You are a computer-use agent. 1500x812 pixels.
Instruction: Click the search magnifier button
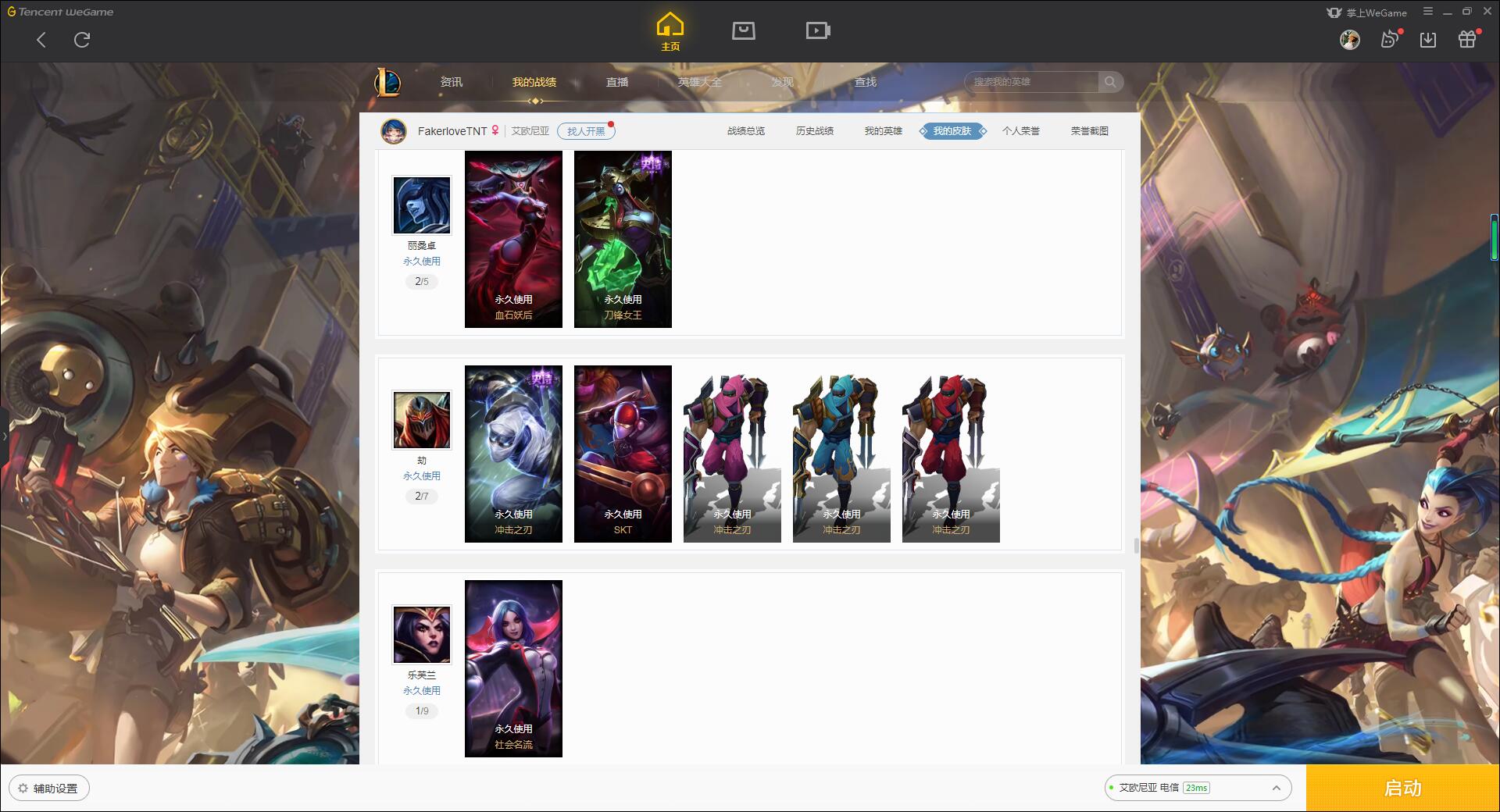click(x=1109, y=82)
